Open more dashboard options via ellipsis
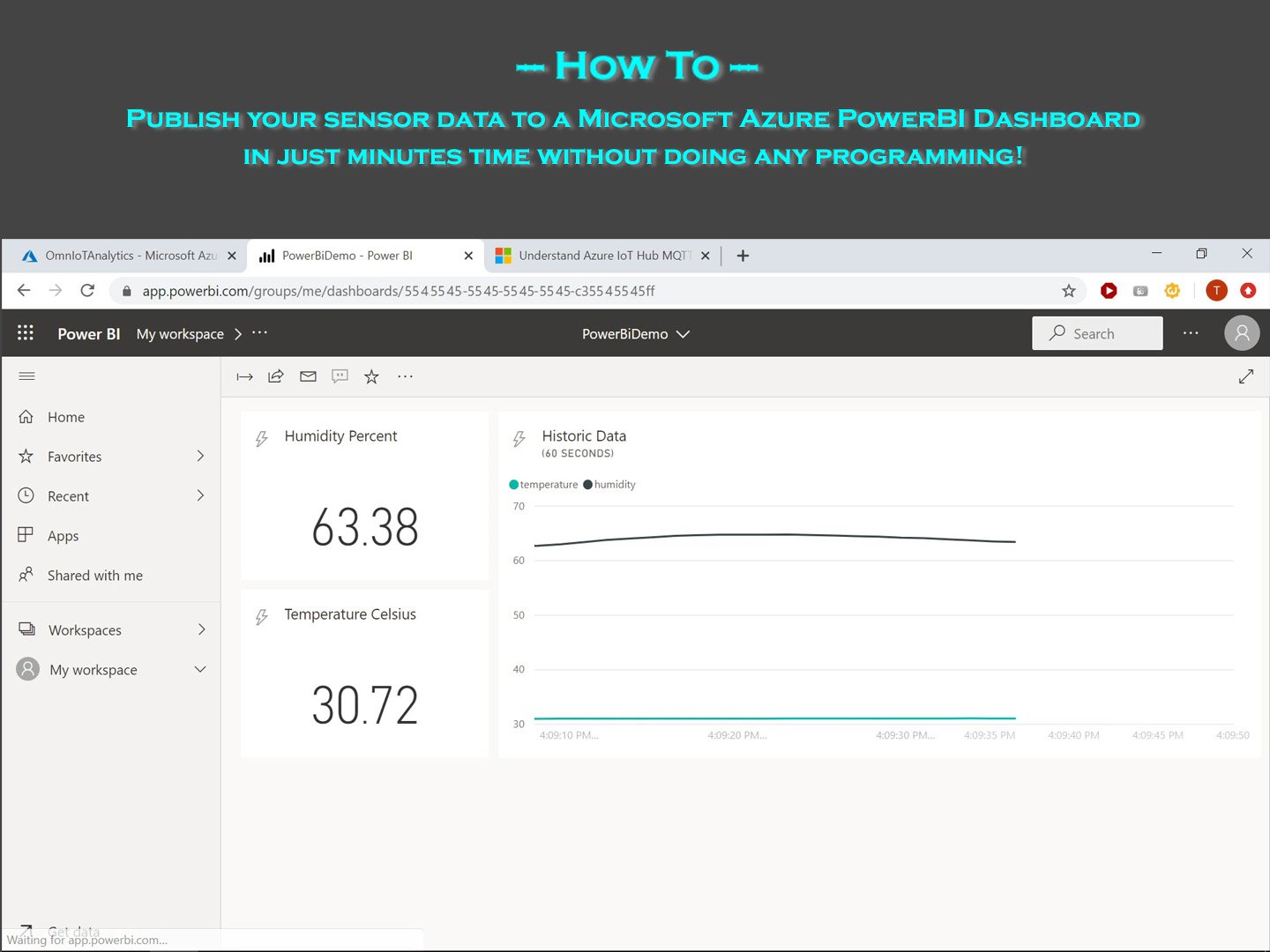Image resolution: width=1270 pixels, height=952 pixels. coord(405,376)
